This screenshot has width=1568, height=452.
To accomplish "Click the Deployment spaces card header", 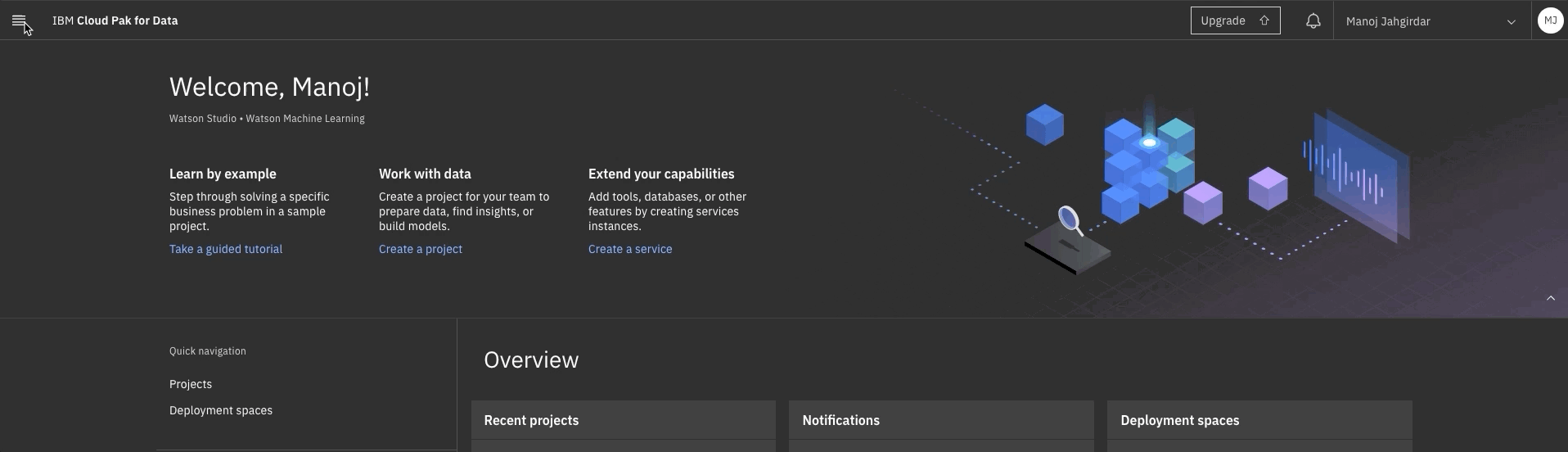I will coord(1259,420).
